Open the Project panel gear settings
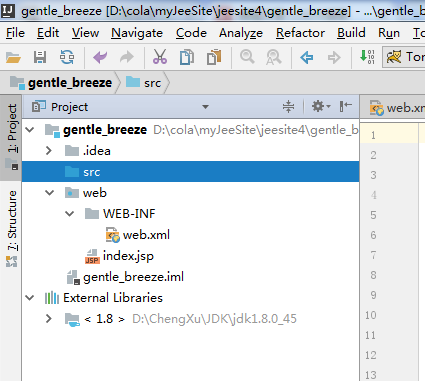Screen dimensions: 425x381 coord(321,107)
